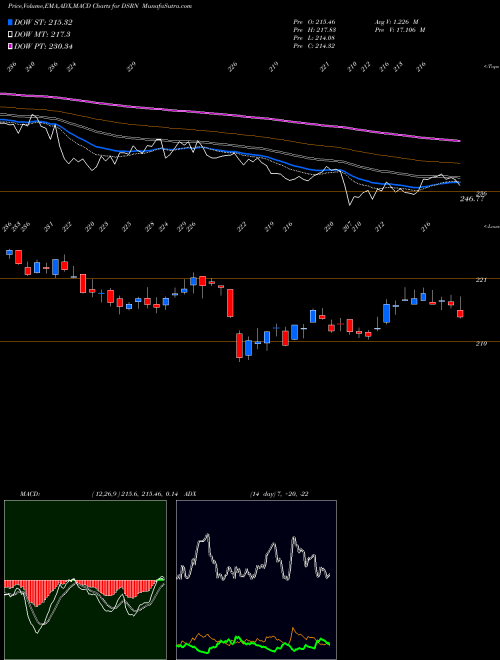The height and width of the screenshot is (660, 500).
Task: Click the MACD '(12,26,9) 215.6, 215.46, 0.14' values
Action: tap(135, 494)
